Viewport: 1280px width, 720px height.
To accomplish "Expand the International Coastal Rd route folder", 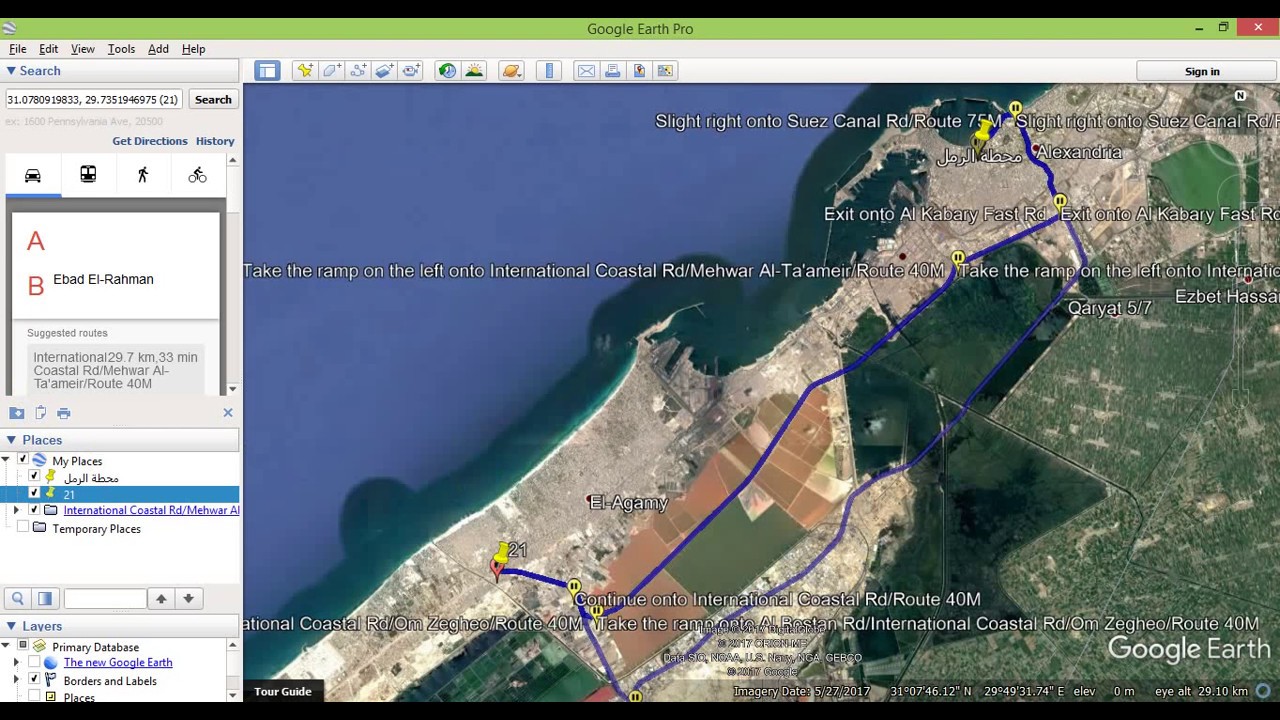I will point(16,510).
